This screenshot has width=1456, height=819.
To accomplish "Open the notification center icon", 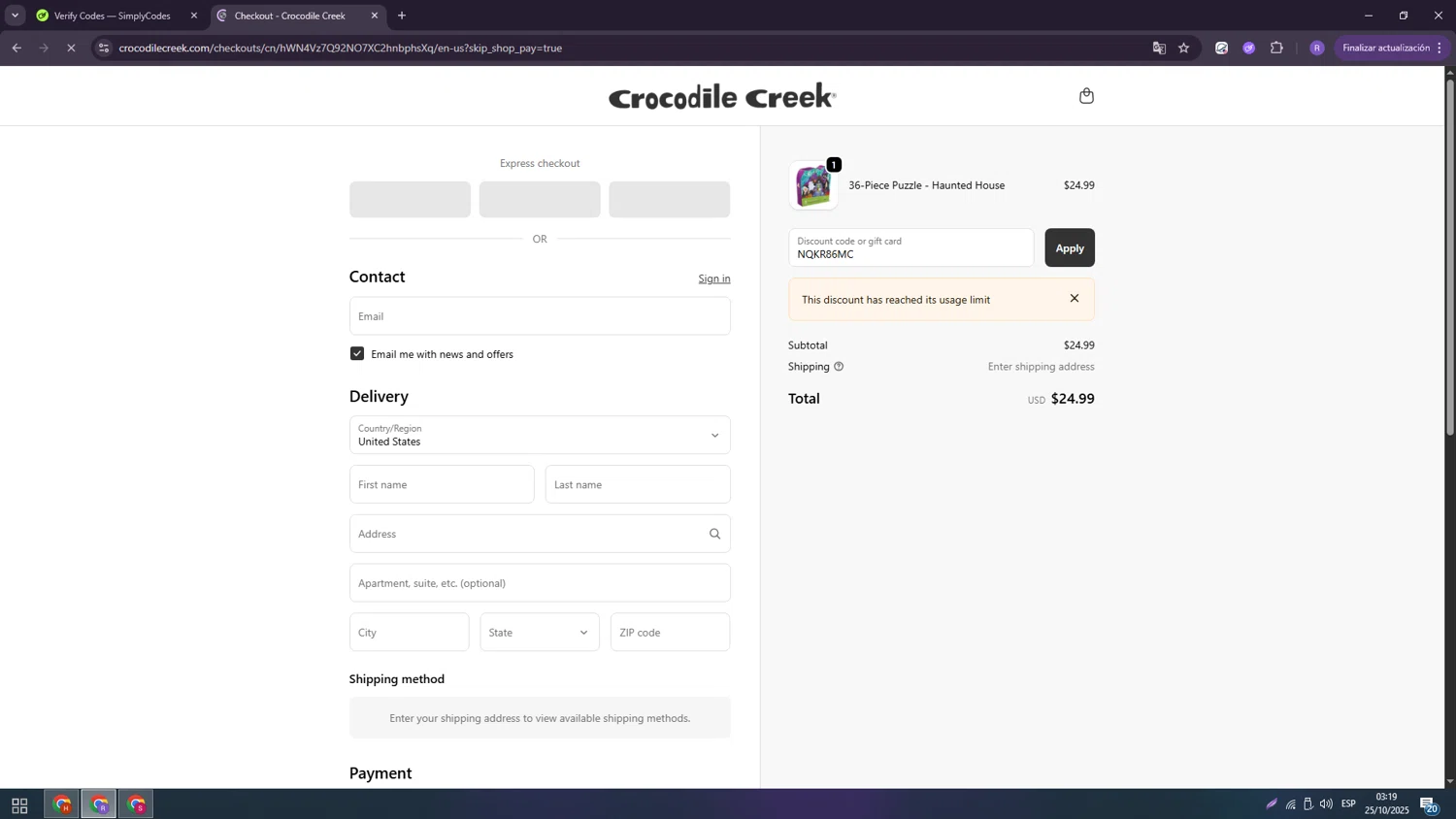I will pyautogui.click(x=1429, y=804).
